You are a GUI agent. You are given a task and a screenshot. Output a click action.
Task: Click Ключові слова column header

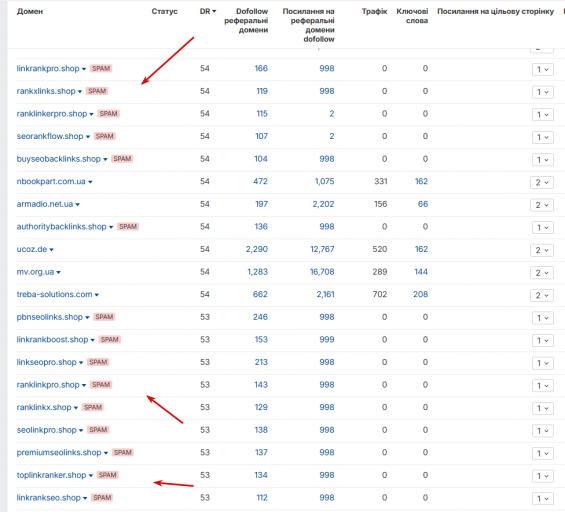coord(412,16)
